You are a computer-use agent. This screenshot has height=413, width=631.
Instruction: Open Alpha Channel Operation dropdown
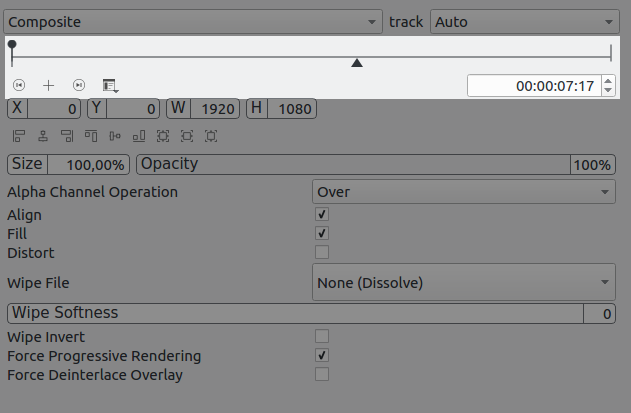coord(464,191)
